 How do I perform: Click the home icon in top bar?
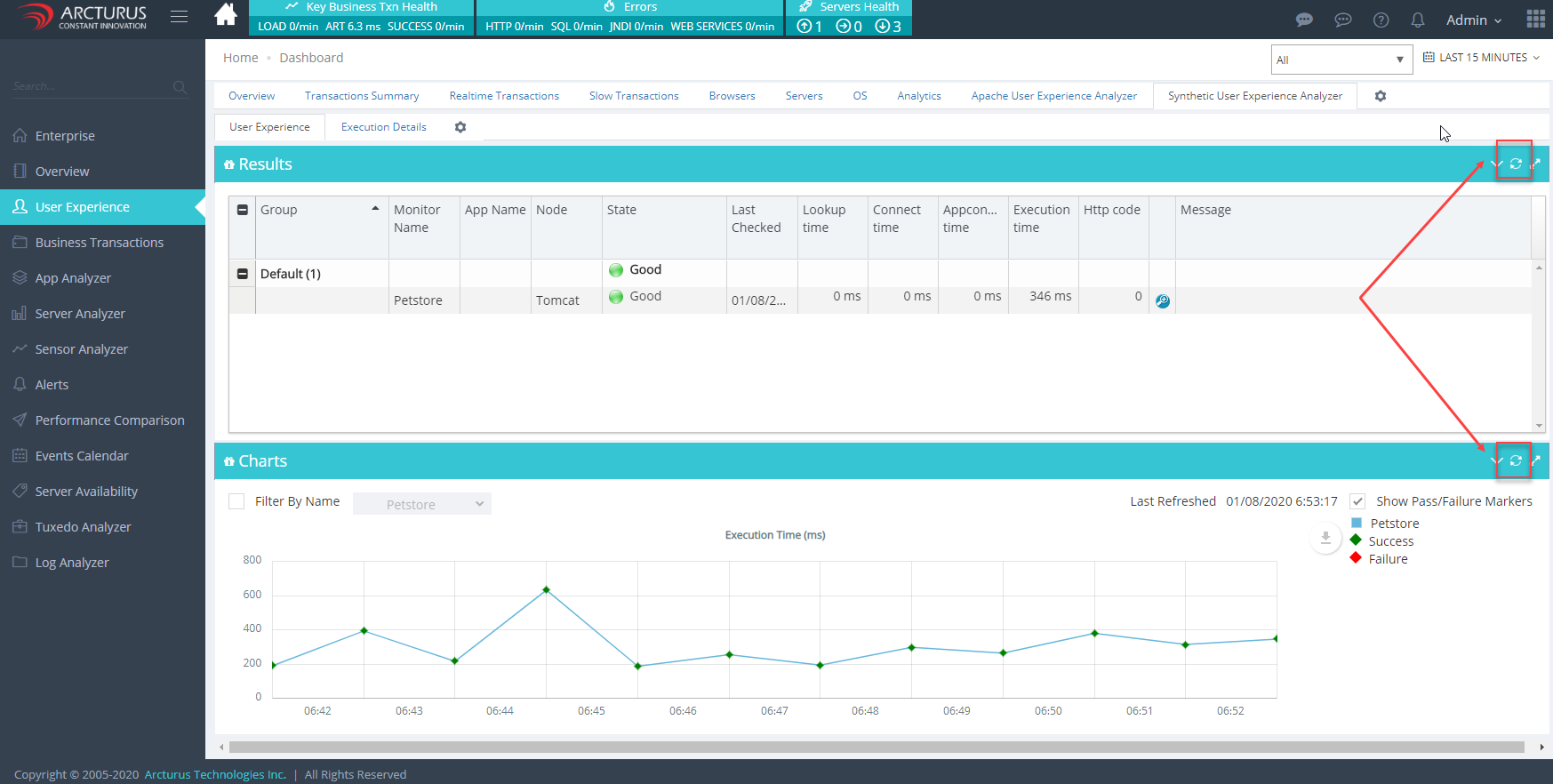tap(226, 15)
